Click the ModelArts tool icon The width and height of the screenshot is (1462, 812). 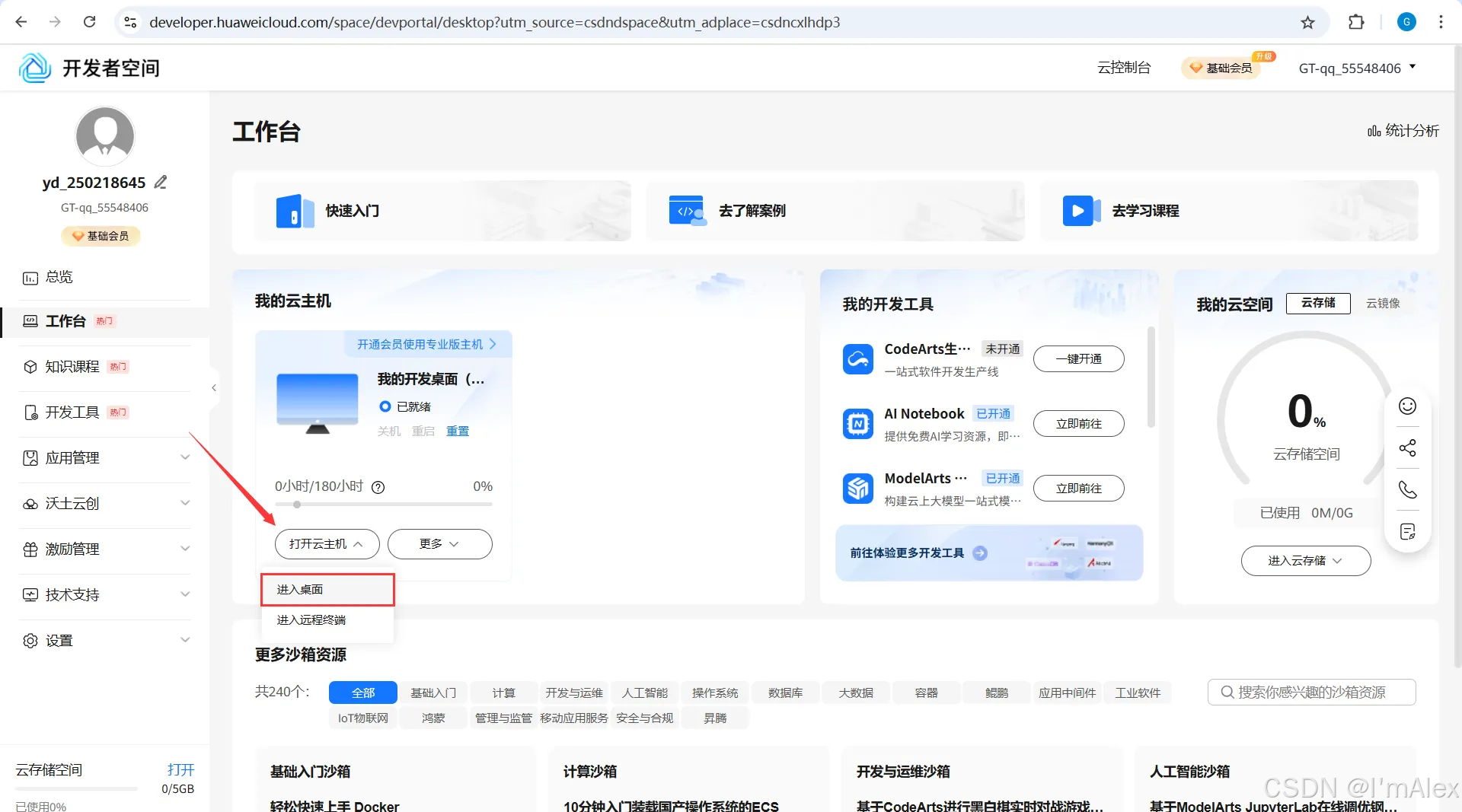point(857,488)
